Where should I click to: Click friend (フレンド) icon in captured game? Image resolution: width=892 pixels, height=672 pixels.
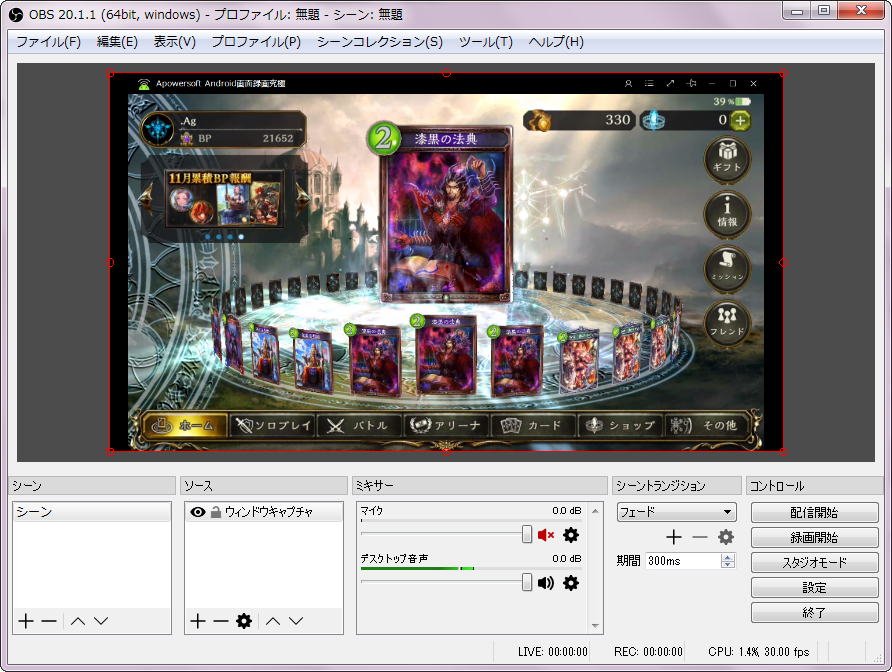pyautogui.click(x=728, y=322)
